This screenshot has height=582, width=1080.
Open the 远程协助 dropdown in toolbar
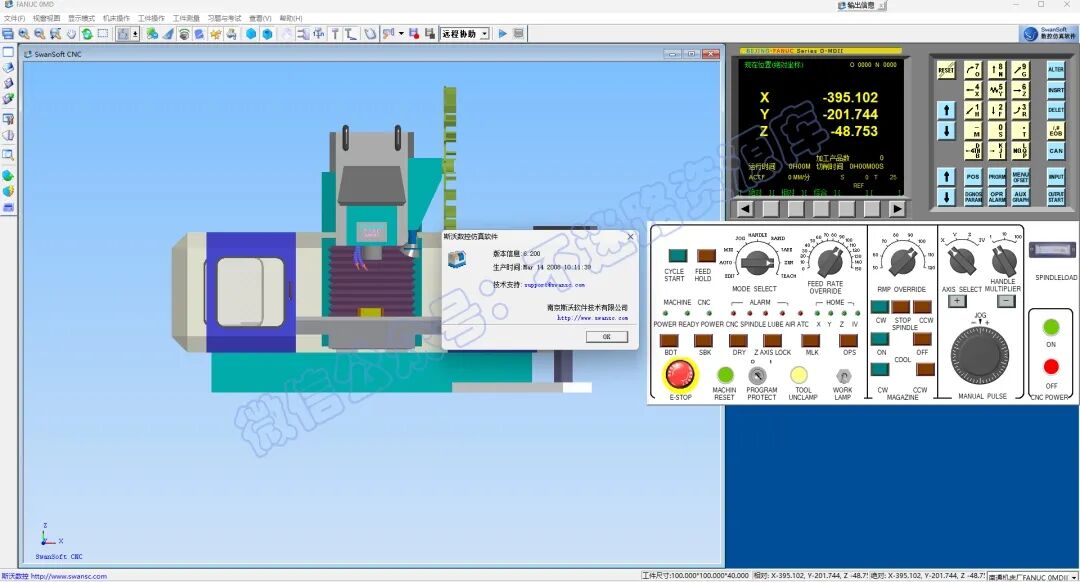click(484, 33)
